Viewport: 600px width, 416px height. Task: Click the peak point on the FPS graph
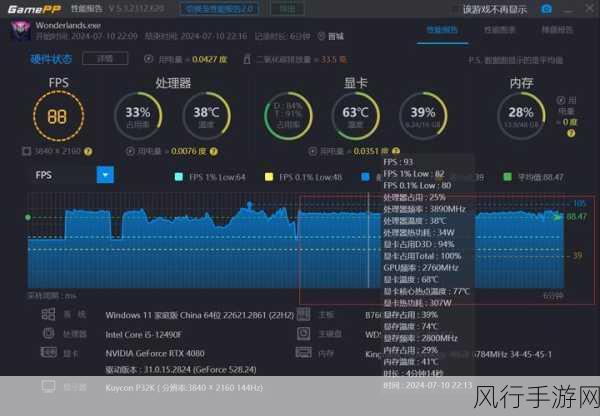point(250,204)
